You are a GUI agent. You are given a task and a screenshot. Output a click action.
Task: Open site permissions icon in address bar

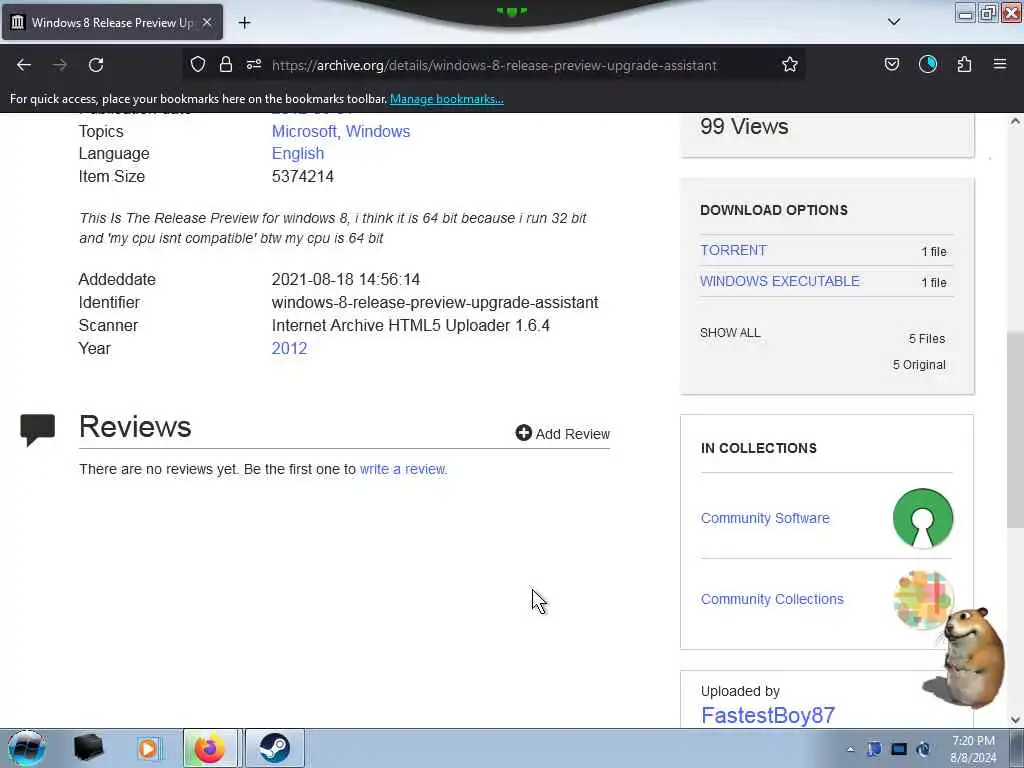[x=254, y=64]
